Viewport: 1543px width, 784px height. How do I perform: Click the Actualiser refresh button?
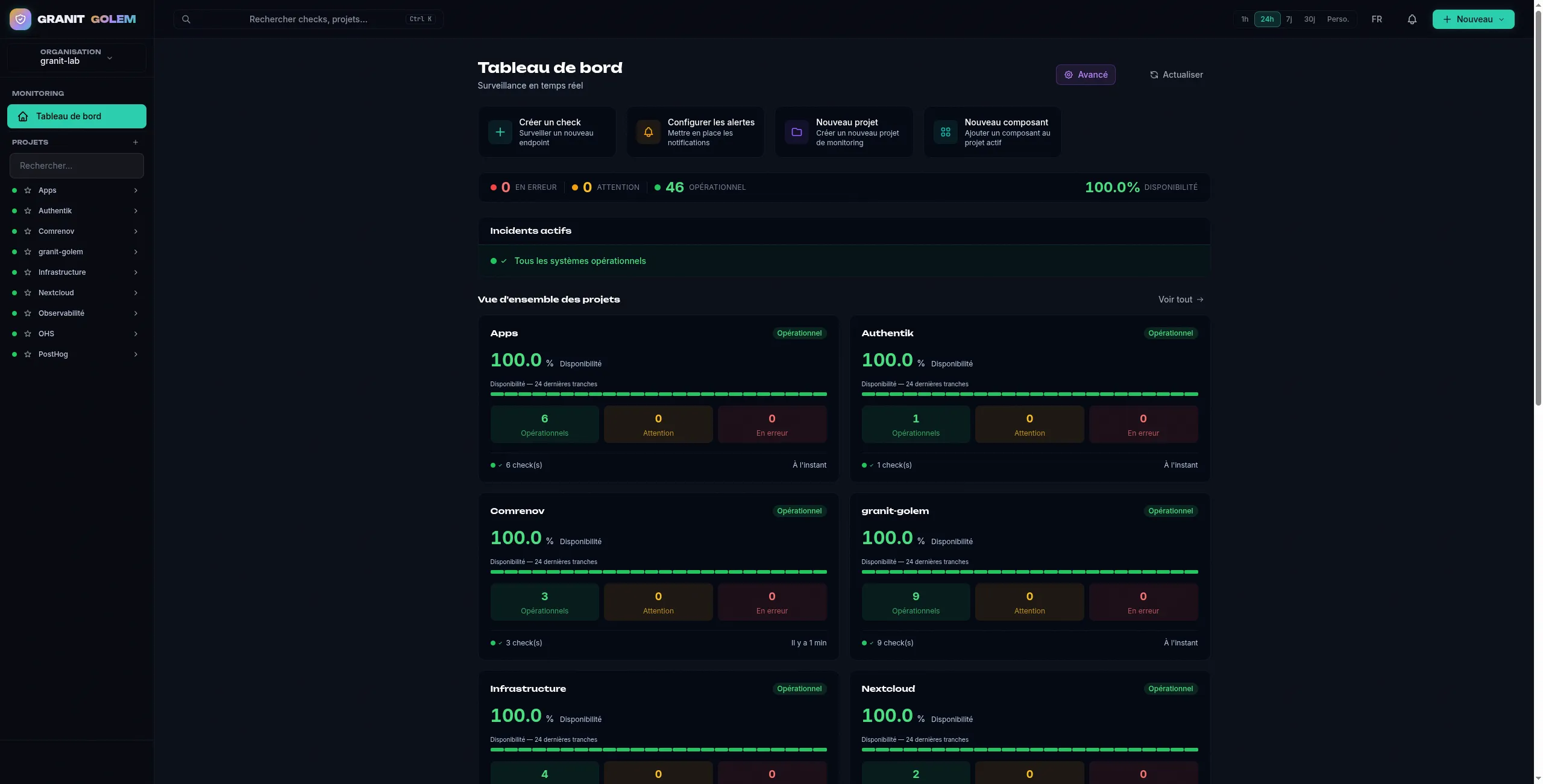(x=1176, y=75)
